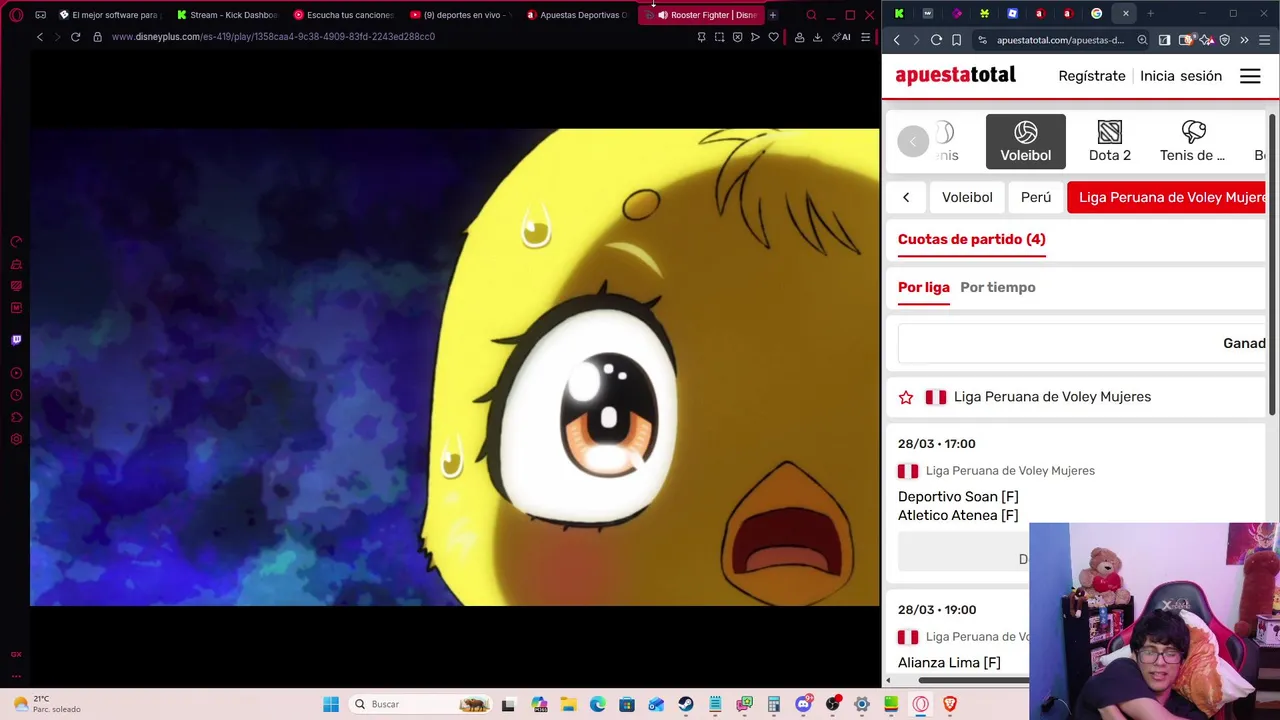This screenshot has height=720, width=1280.
Task: Switch to Kick tab in Brave
Action: point(899,14)
